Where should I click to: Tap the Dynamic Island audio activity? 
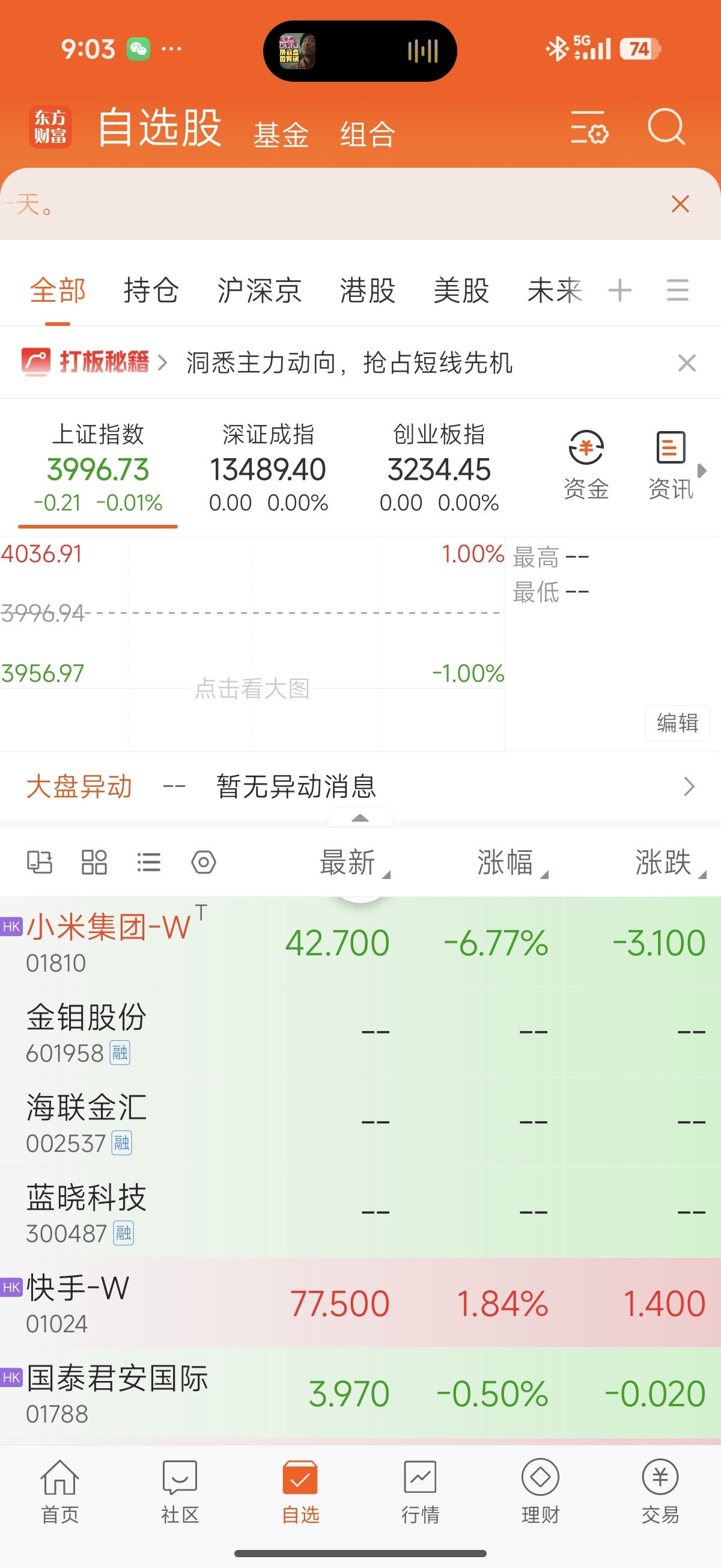click(360, 51)
